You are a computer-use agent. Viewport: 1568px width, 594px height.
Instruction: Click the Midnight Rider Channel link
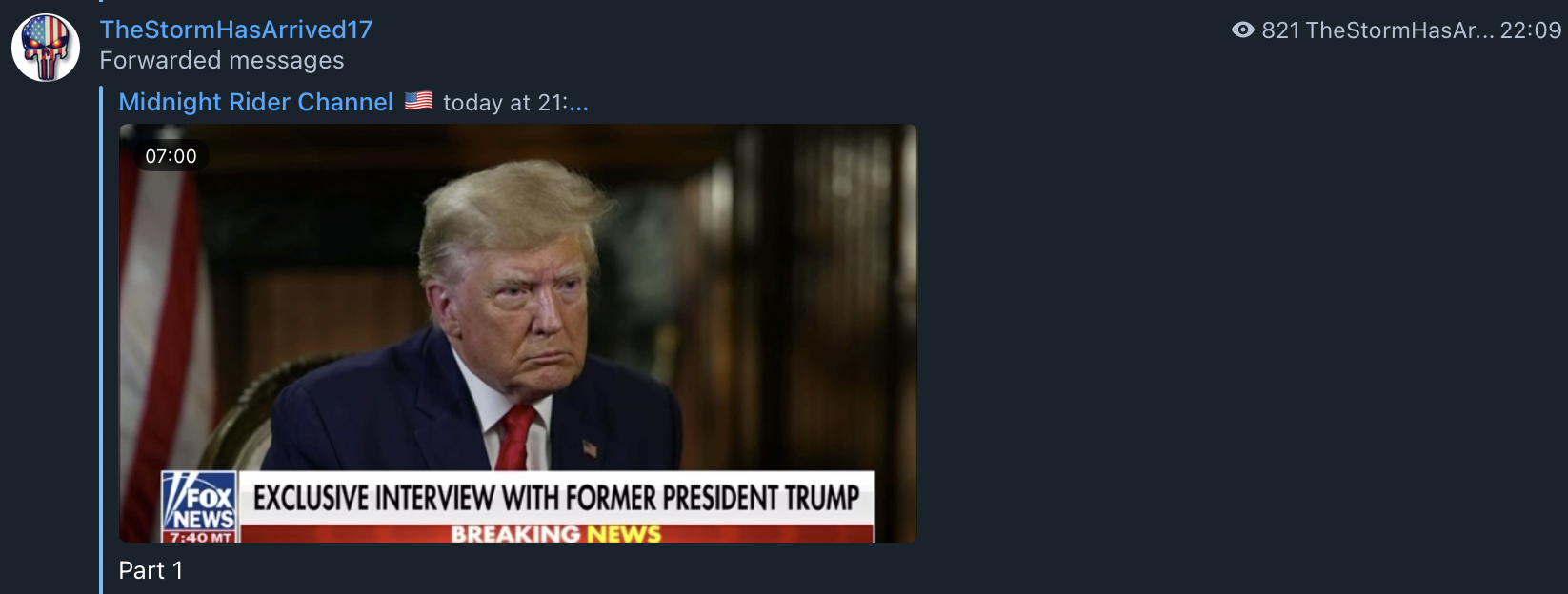pos(255,102)
